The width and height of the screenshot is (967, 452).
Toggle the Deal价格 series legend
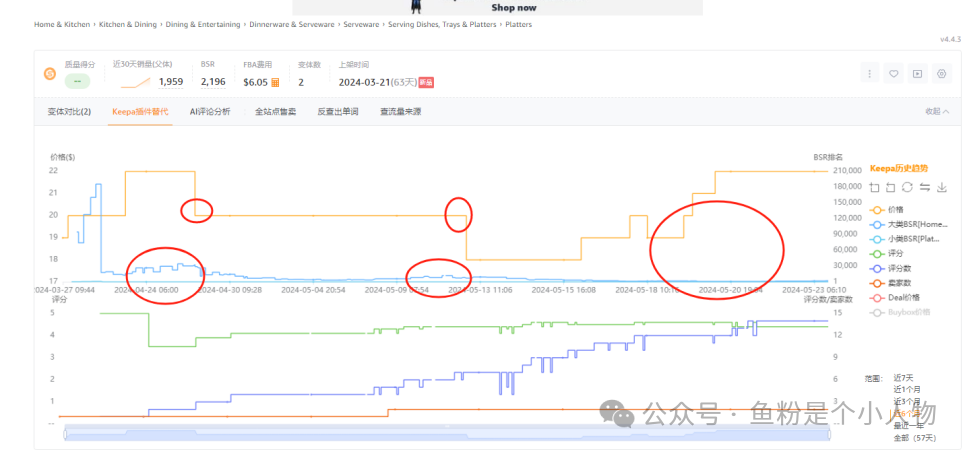894,298
